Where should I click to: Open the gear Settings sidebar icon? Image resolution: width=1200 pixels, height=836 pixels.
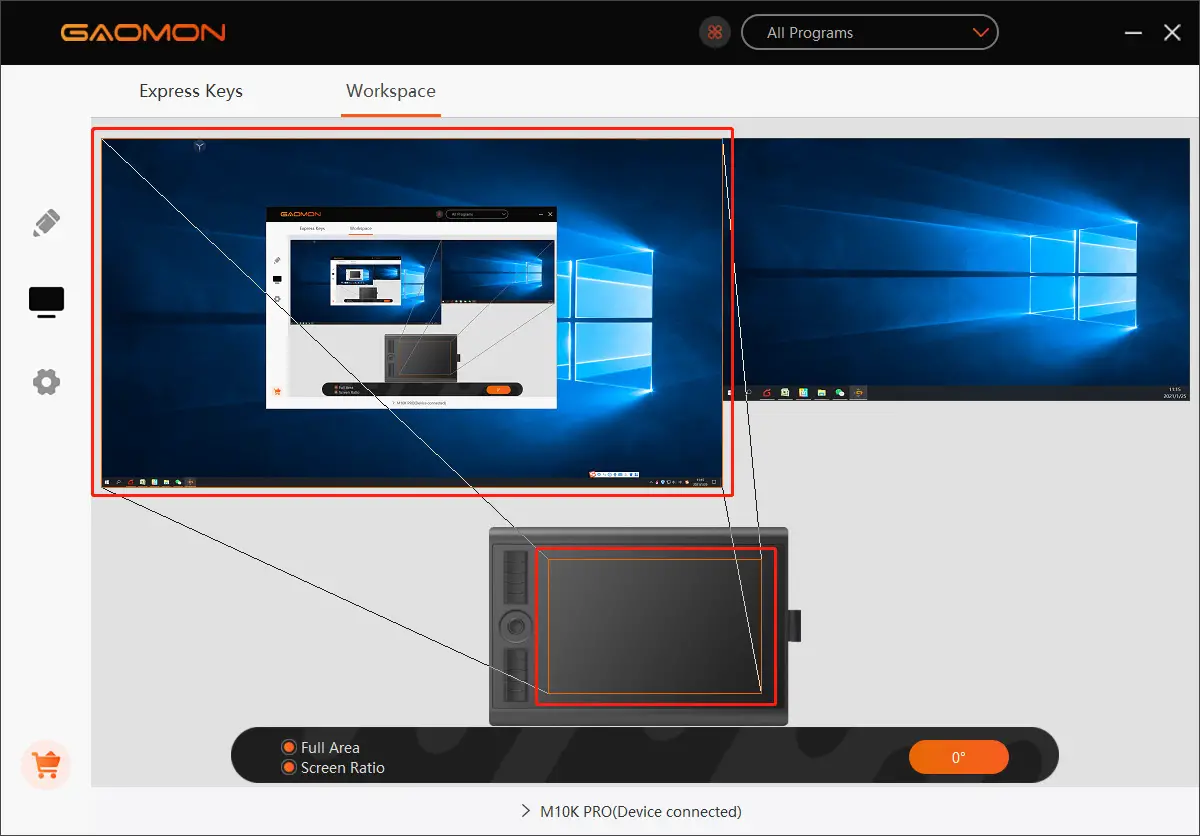point(47,381)
